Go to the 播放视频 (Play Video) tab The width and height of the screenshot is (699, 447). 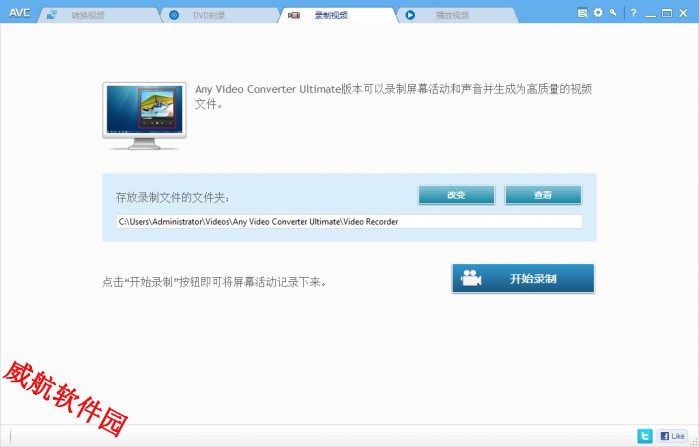(x=452, y=16)
